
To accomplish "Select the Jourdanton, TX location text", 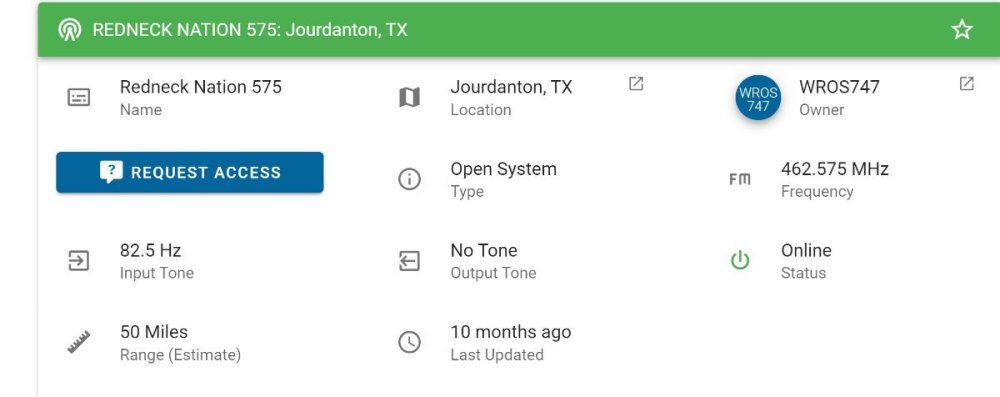I will point(511,87).
